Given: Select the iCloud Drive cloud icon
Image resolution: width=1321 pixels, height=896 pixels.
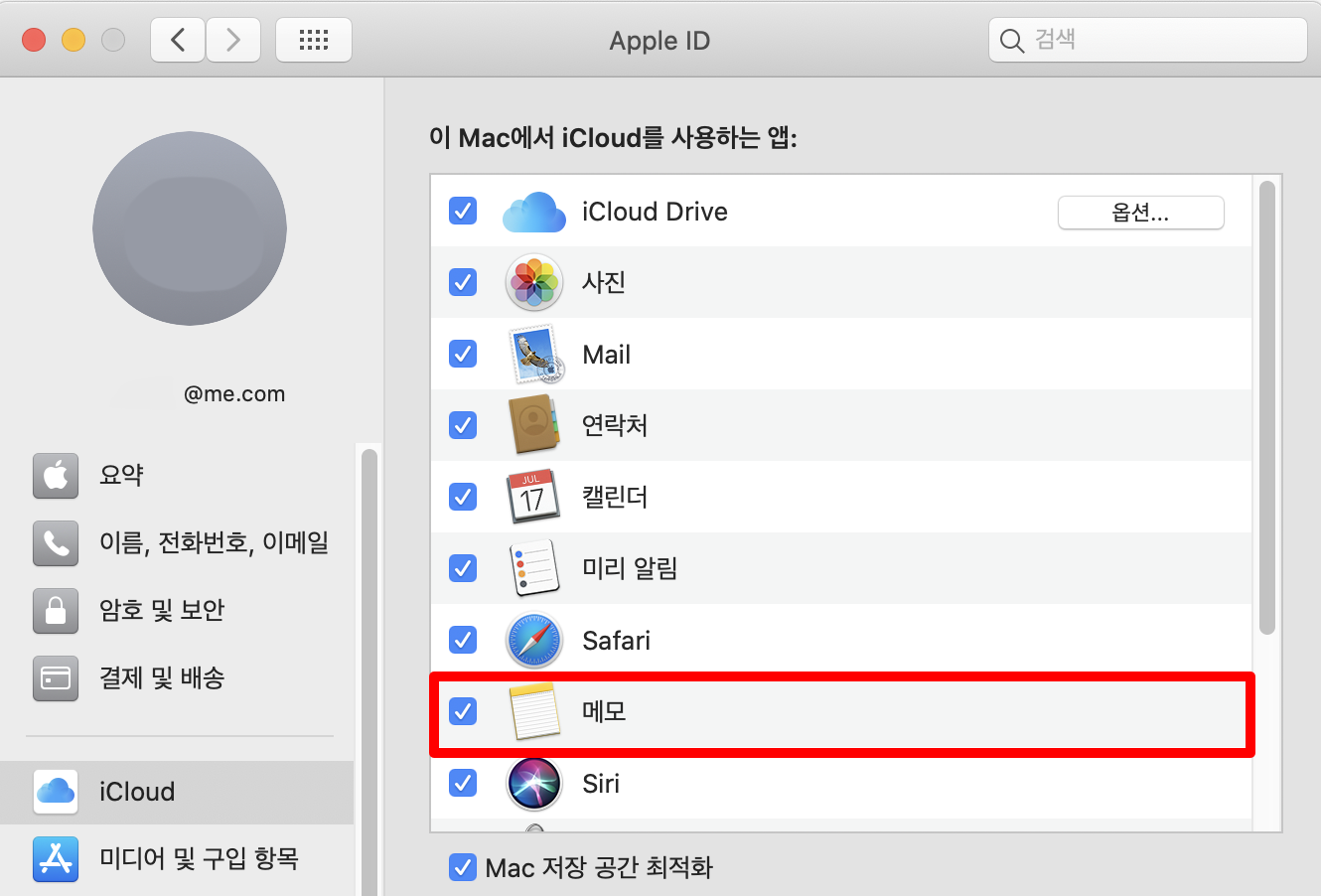Looking at the screenshot, I should click(534, 211).
